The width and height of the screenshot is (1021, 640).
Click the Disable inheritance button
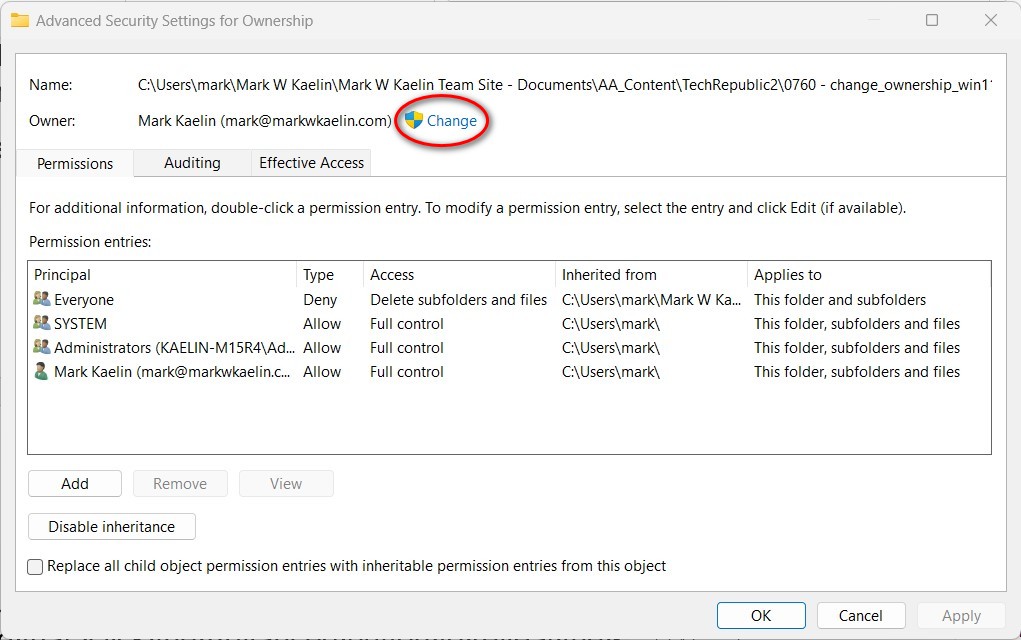(111, 527)
